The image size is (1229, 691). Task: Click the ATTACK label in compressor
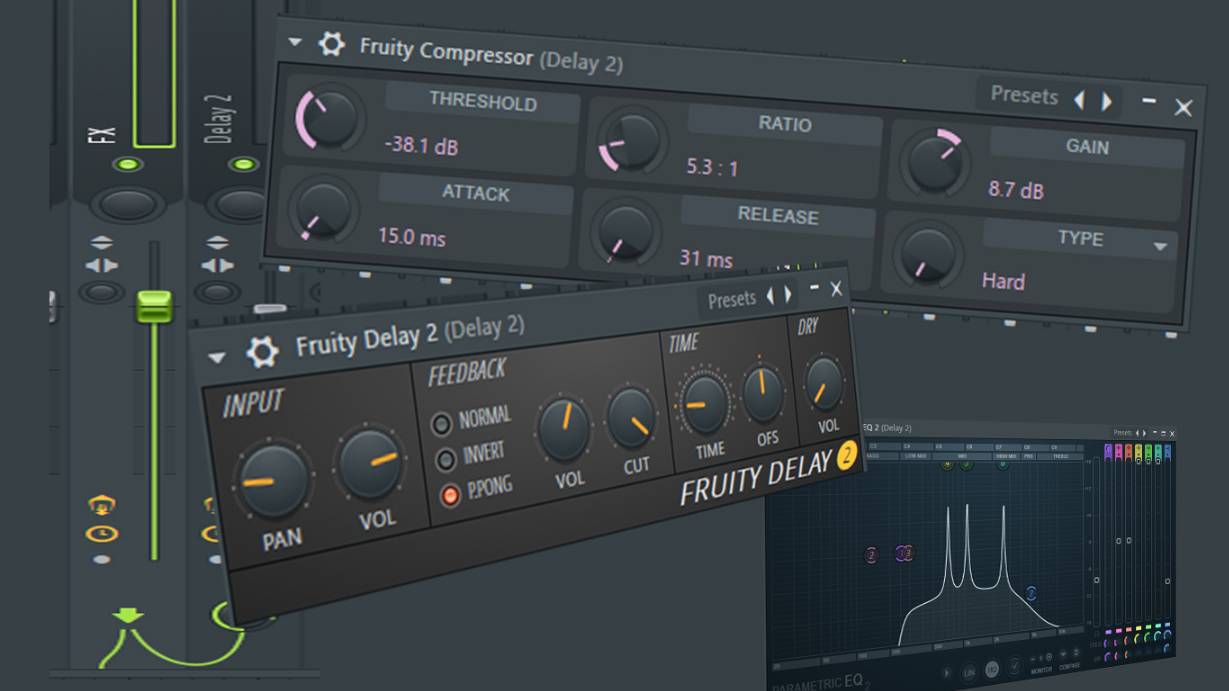coord(476,193)
